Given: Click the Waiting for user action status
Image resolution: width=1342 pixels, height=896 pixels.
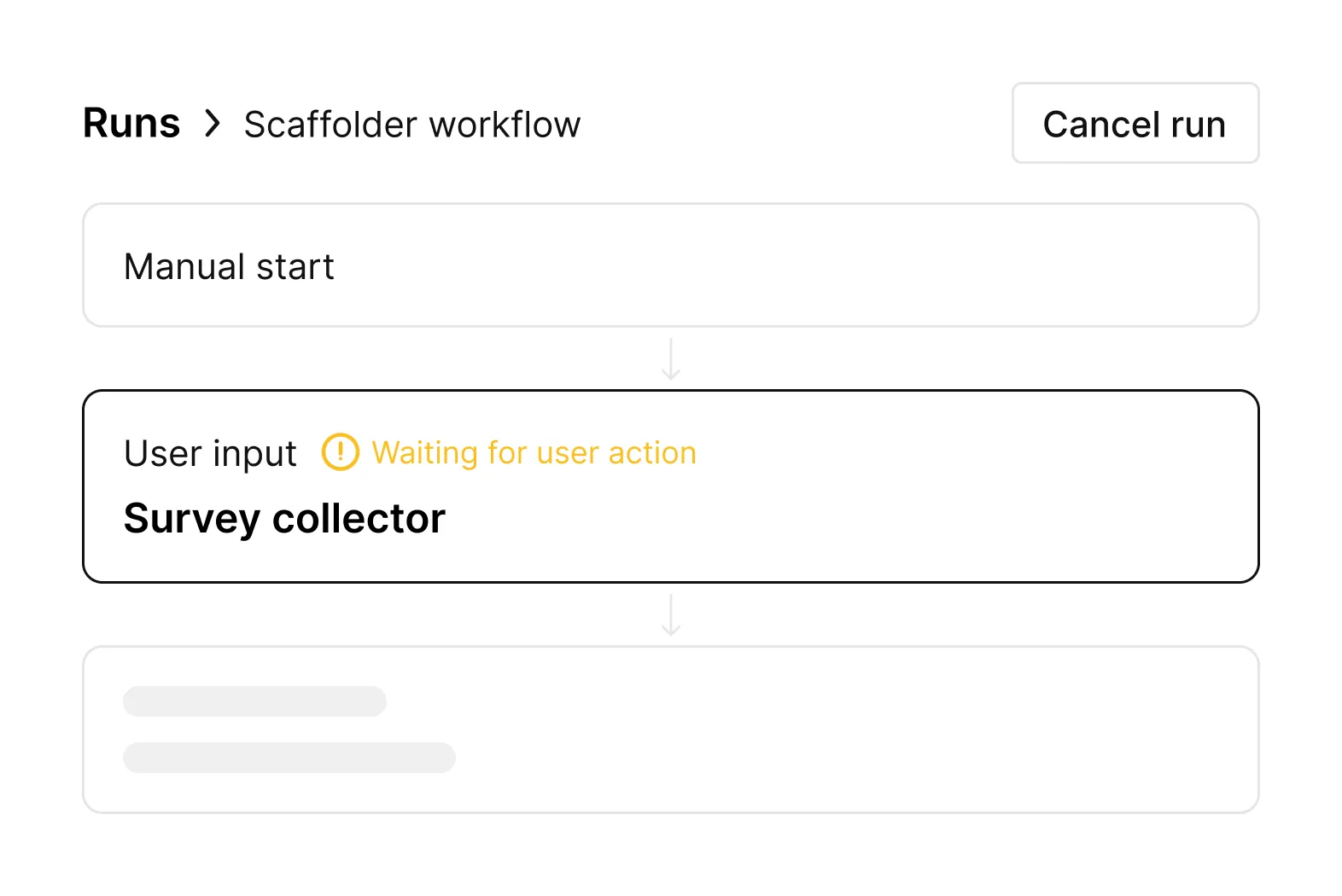Looking at the screenshot, I should (534, 453).
